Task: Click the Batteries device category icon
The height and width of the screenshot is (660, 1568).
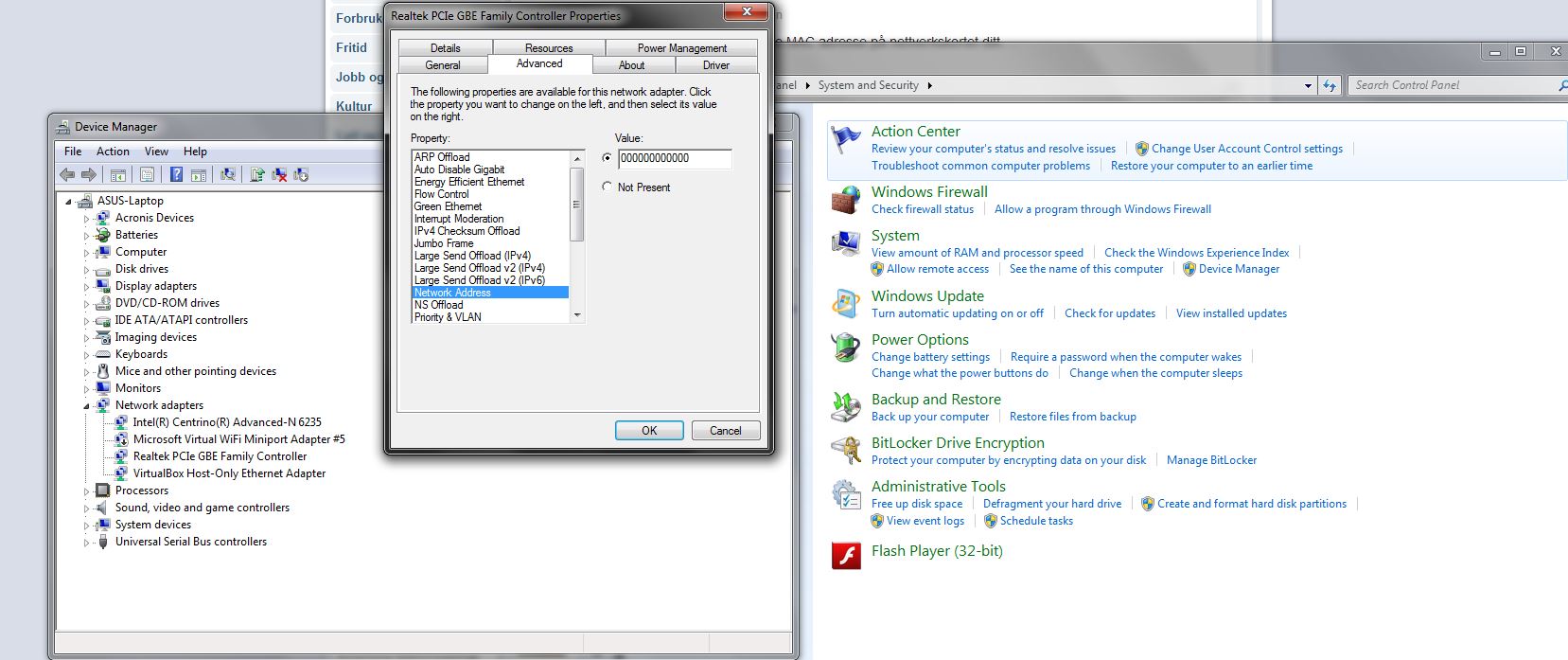Action: [103, 235]
